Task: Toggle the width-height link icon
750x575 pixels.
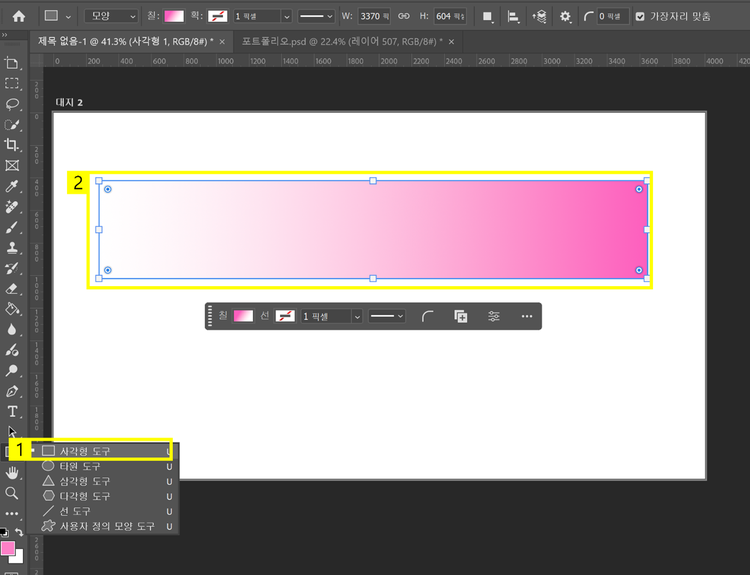Action: [x=404, y=16]
